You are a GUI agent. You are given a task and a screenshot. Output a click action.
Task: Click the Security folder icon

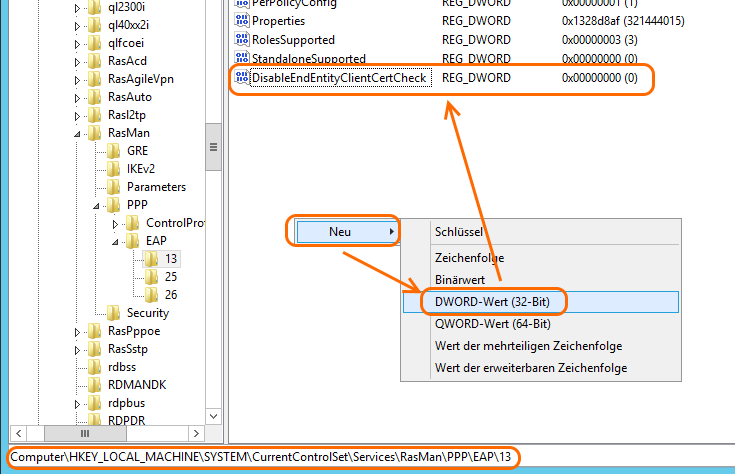click(x=114, y=313)
